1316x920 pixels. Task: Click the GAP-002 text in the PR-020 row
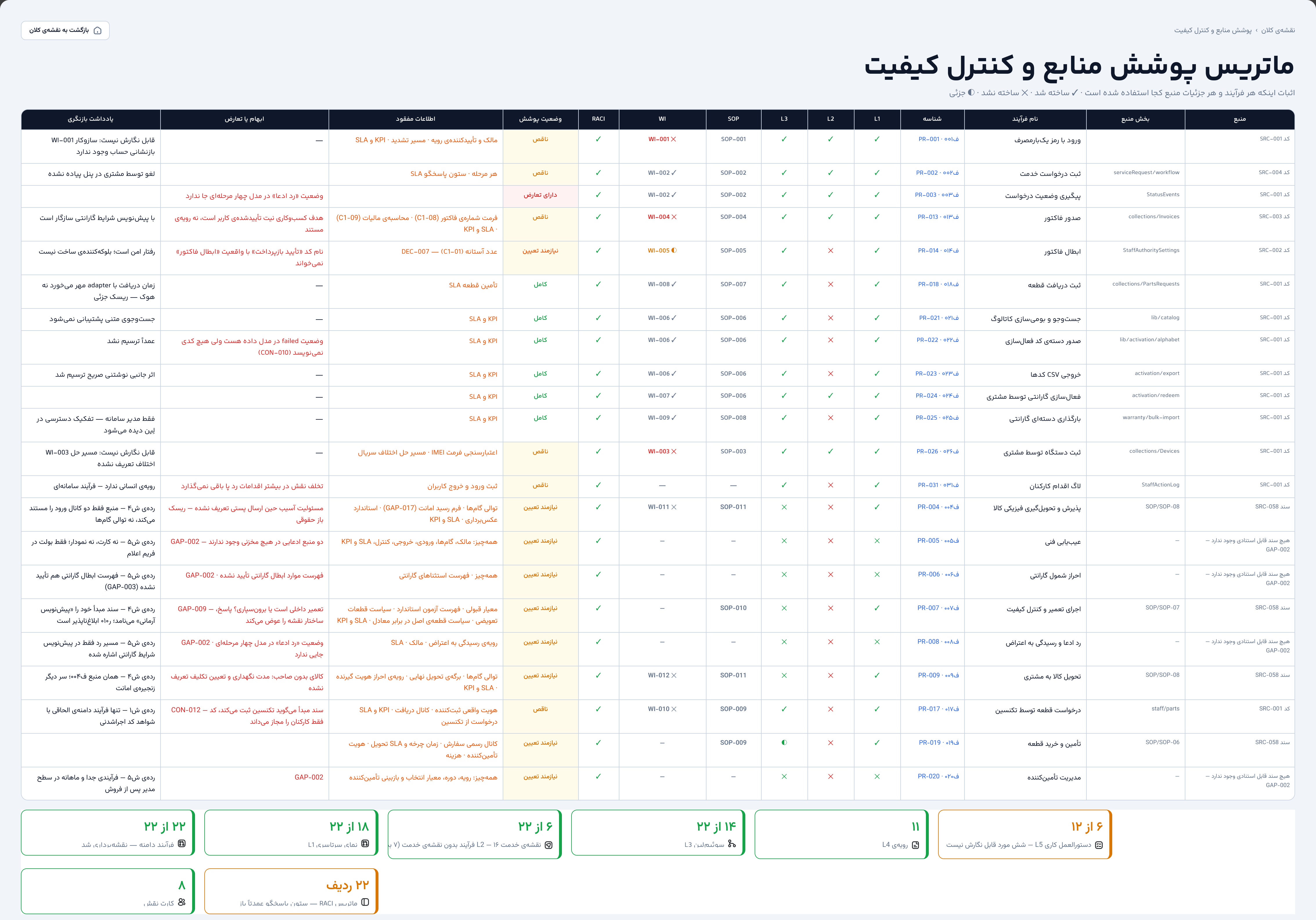click(309, 778)
